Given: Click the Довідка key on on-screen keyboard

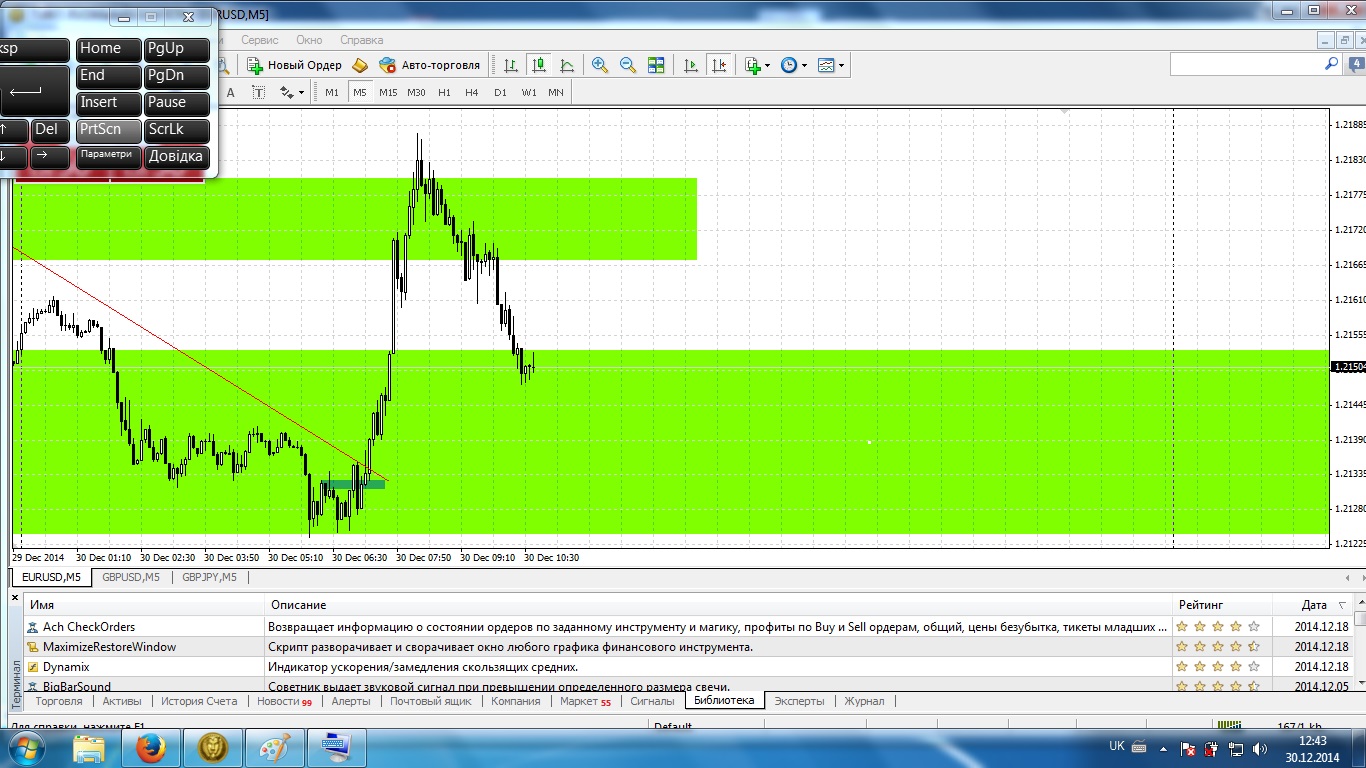Looking at the screenshot, I should click(x=177, y=156).
